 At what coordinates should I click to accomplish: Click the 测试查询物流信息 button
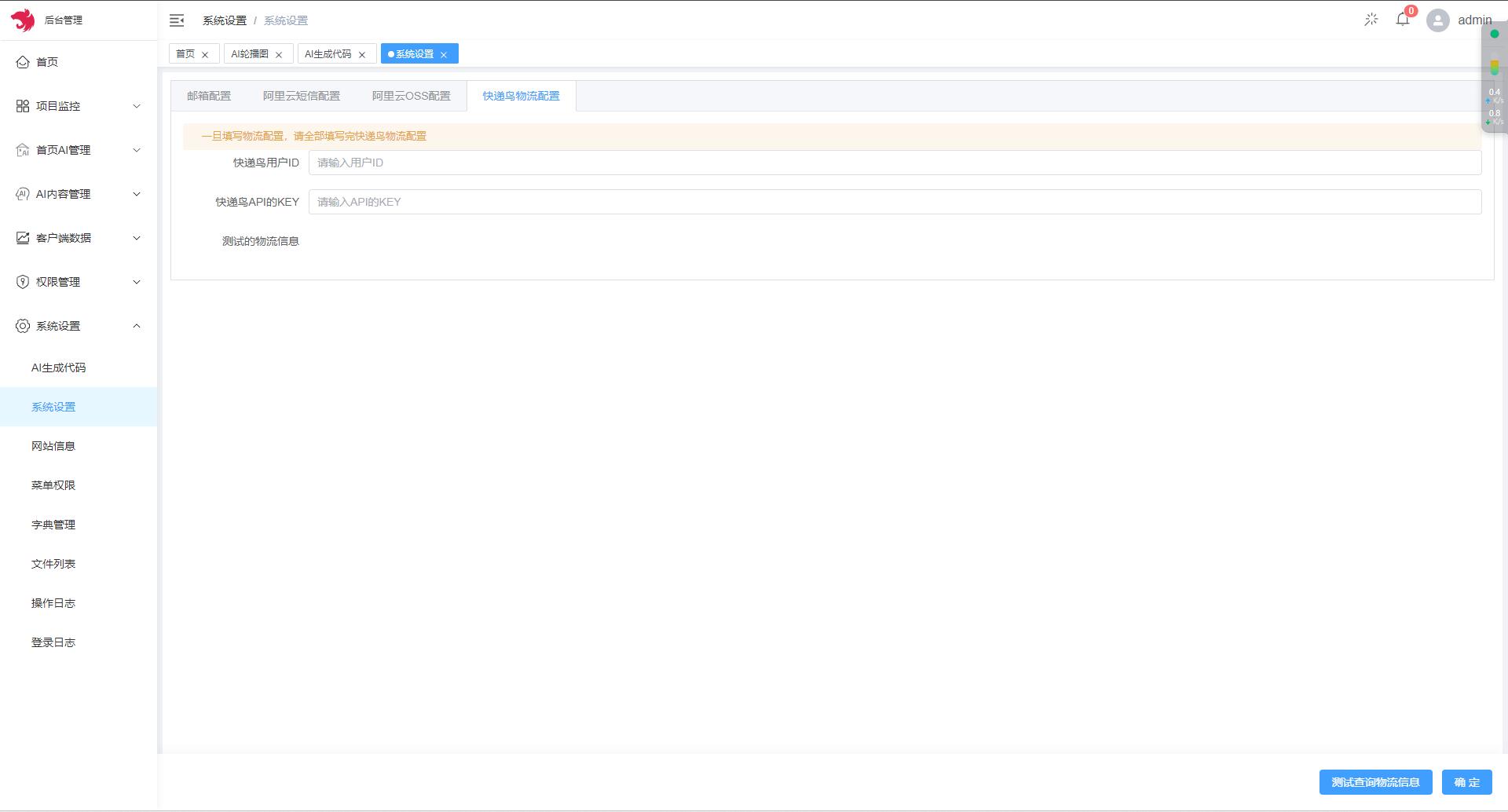[x=1375, y=782]
